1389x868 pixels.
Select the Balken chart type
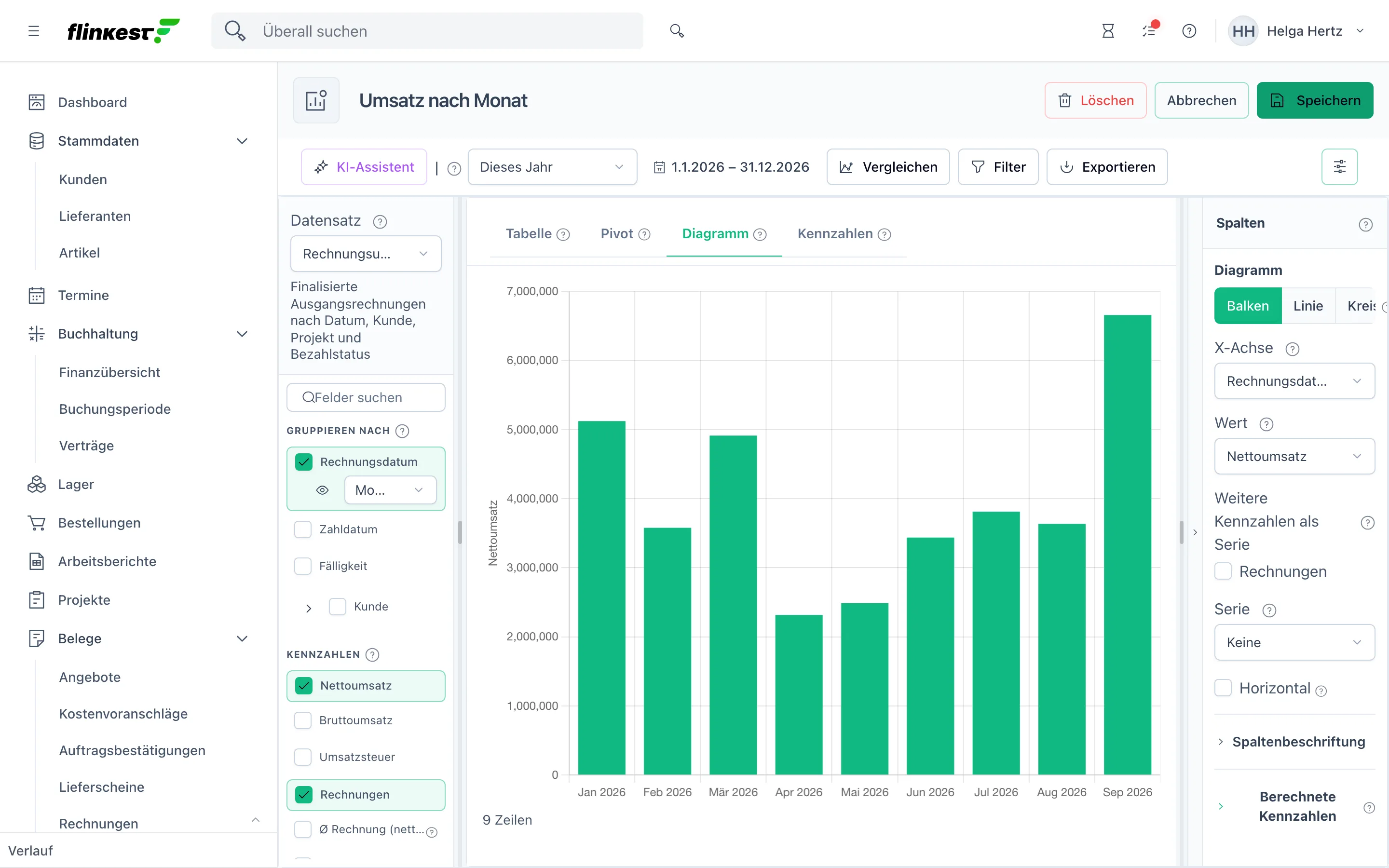pos(1248,306)
